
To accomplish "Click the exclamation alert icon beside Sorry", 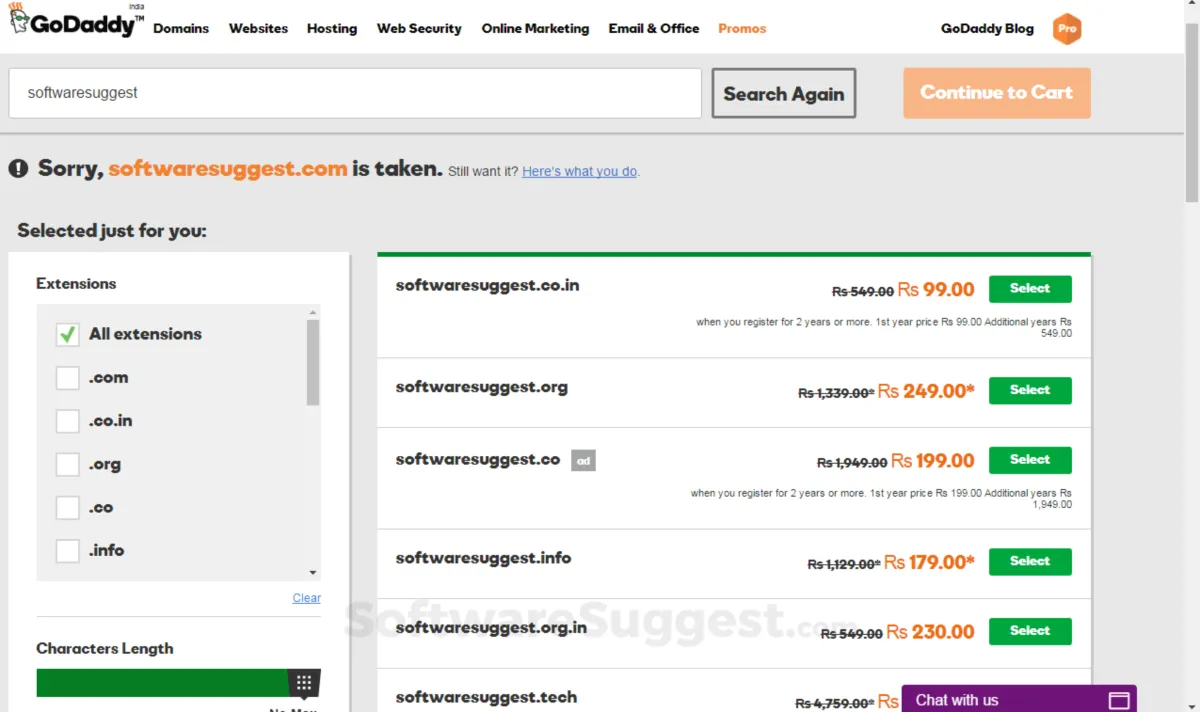I will [x=18, y=169].
